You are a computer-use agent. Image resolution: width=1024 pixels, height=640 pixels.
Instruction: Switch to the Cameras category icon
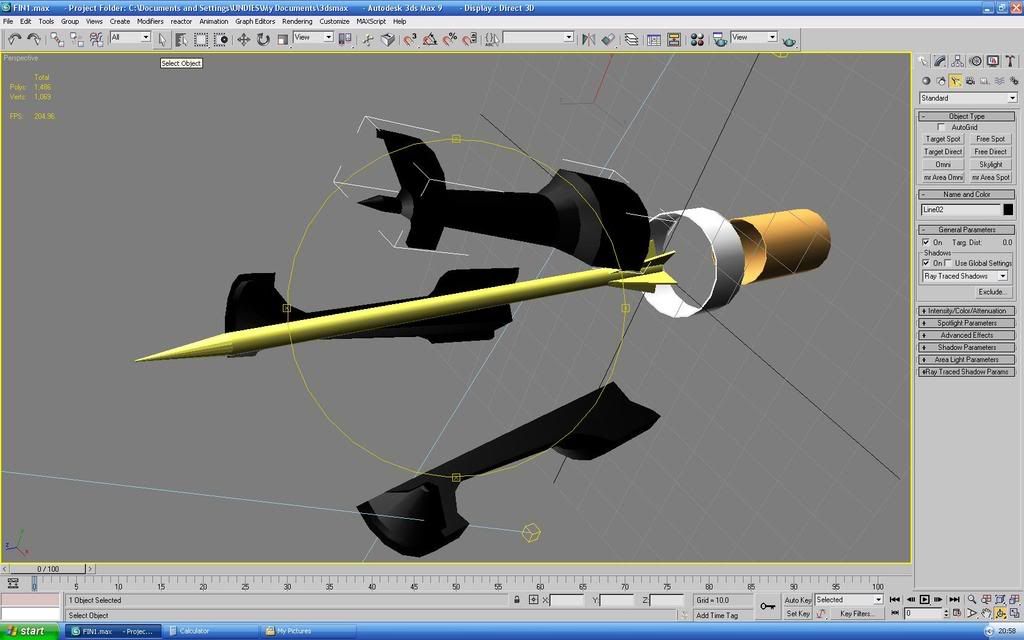970,81
